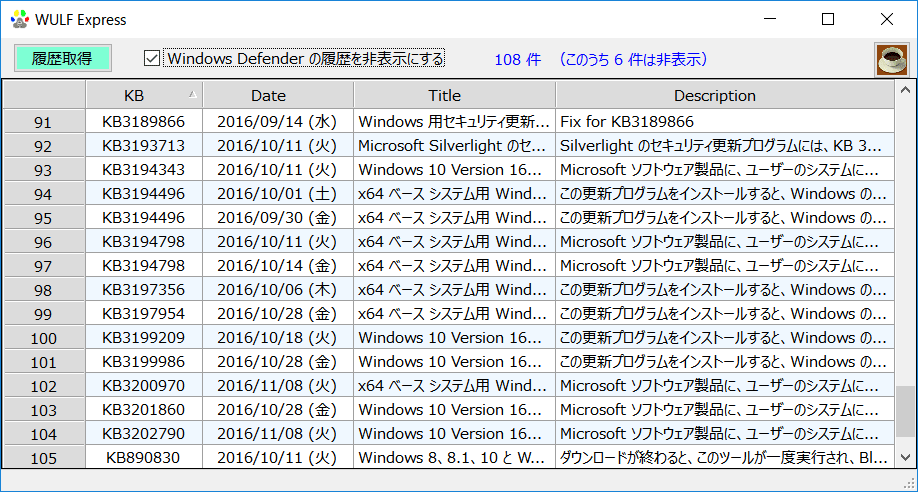Click KB3194496 in row 94
The width and height of the screenshot is (918, 492).
144,193
